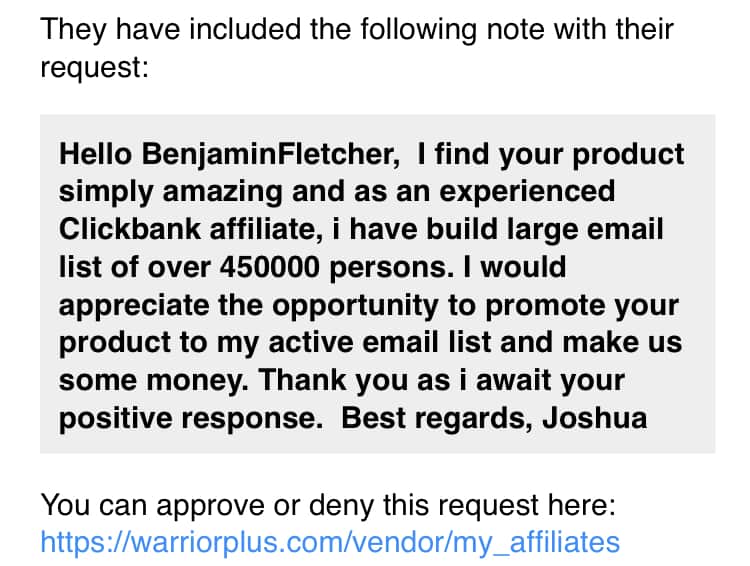
Task: Click the words 'some money' in the note
Action: coord(154,381)
